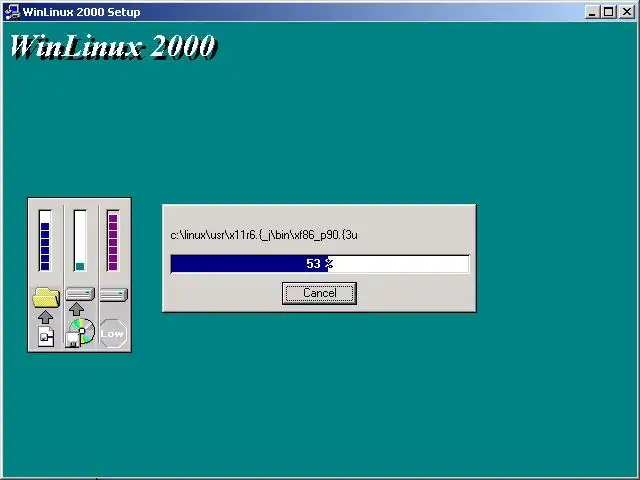The height and width of the screenshot is (480, 640).
Task: Click the source document file icon
Action: pyautogui.click(x=46, y=337)
